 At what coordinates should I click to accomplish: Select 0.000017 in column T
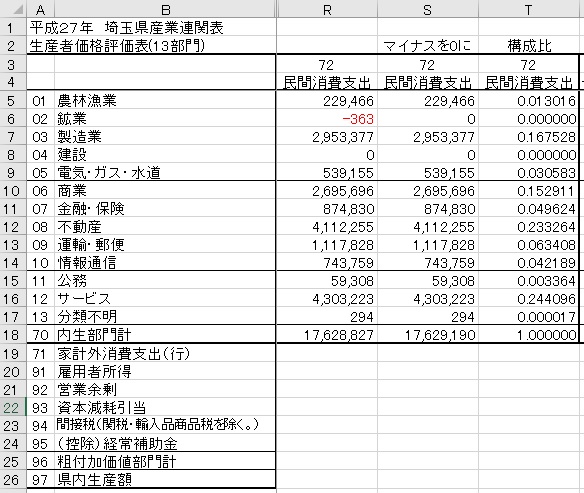tap(529, 317)
